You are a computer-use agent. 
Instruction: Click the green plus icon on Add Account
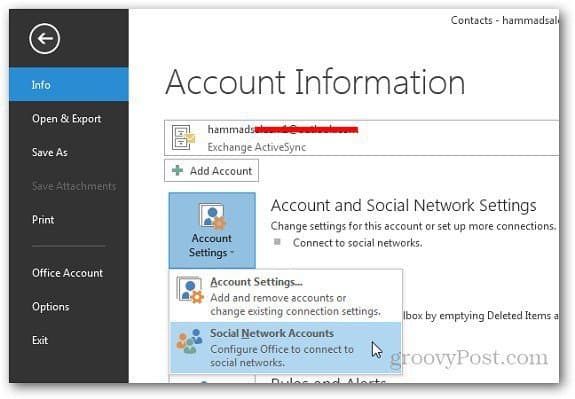177,170
